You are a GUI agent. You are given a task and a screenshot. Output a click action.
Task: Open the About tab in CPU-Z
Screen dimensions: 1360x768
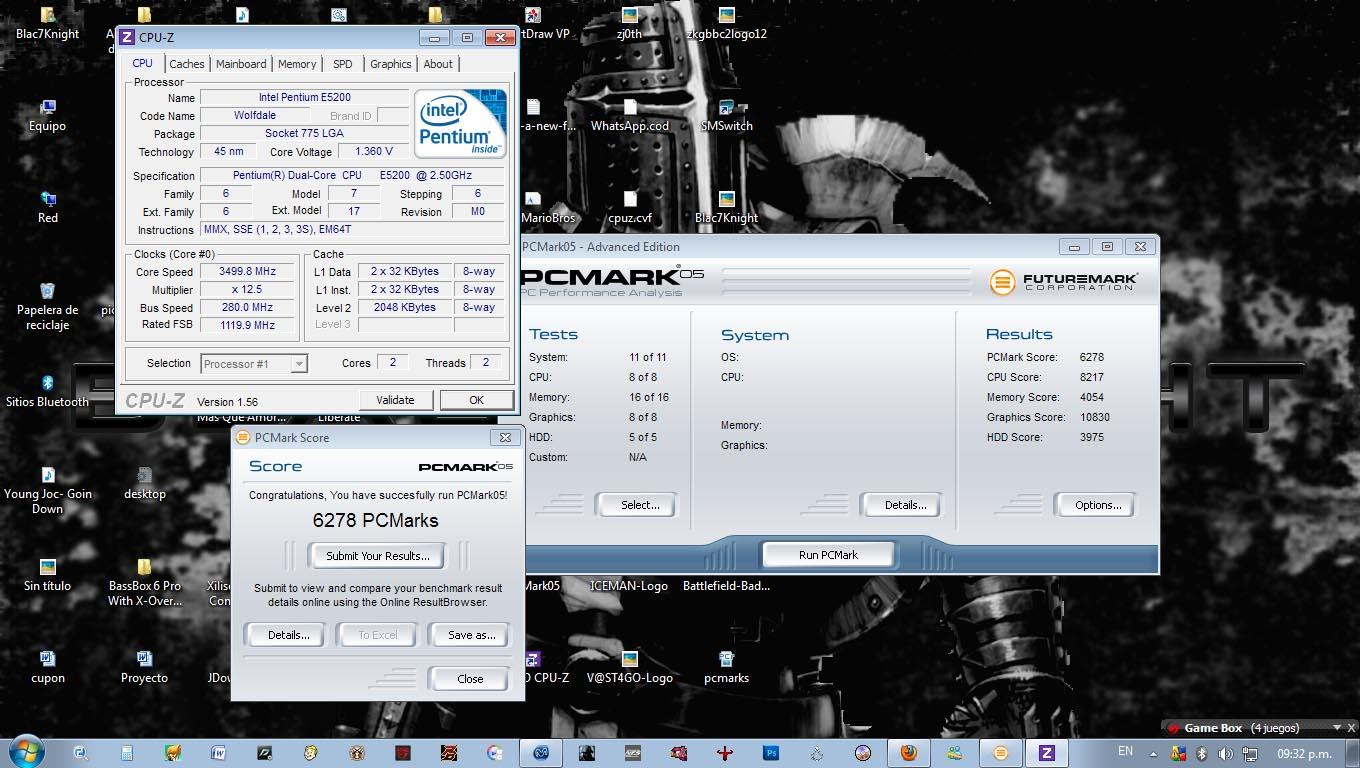tap(438, 64)
